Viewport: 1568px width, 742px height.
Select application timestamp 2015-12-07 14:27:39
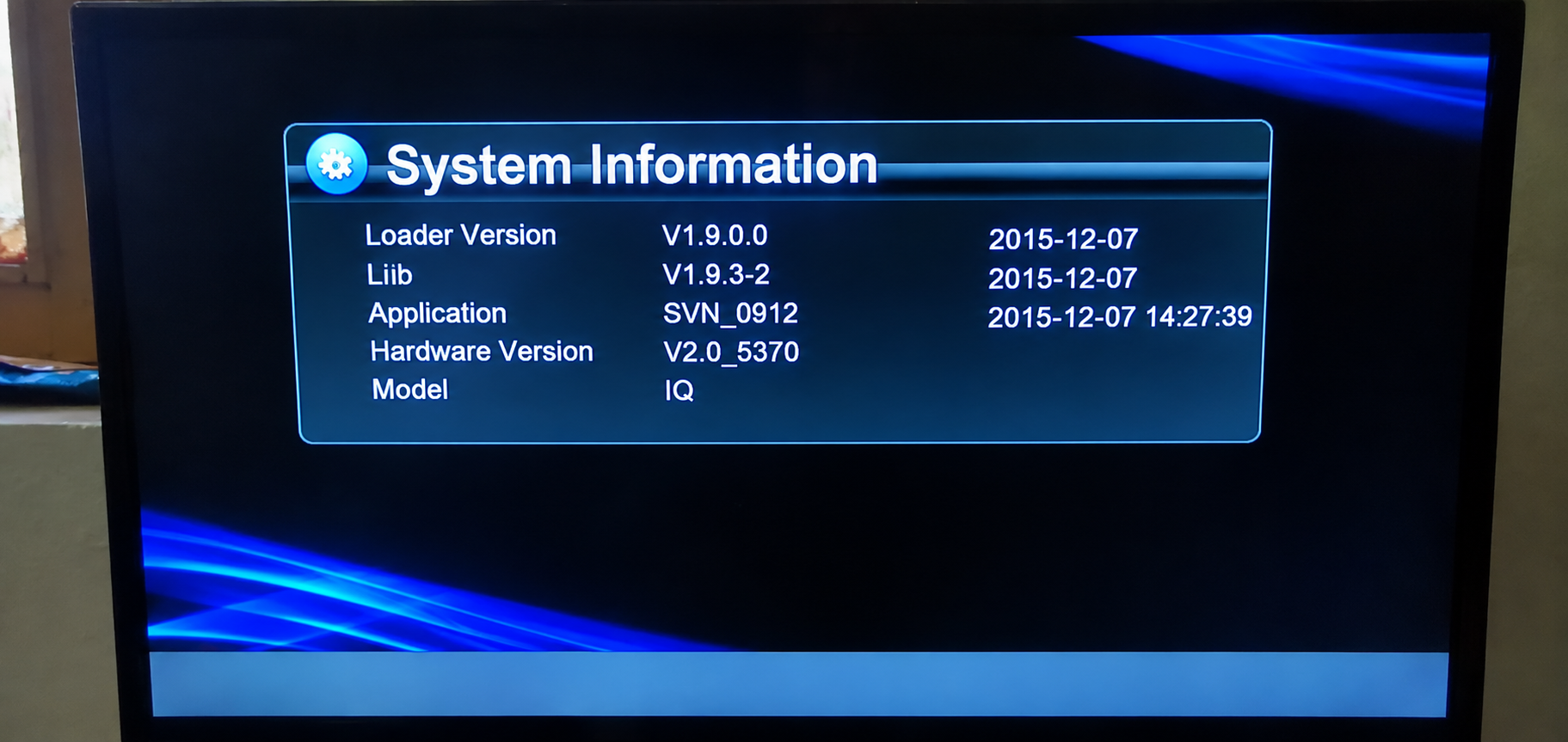click(x=1120, y=317)
